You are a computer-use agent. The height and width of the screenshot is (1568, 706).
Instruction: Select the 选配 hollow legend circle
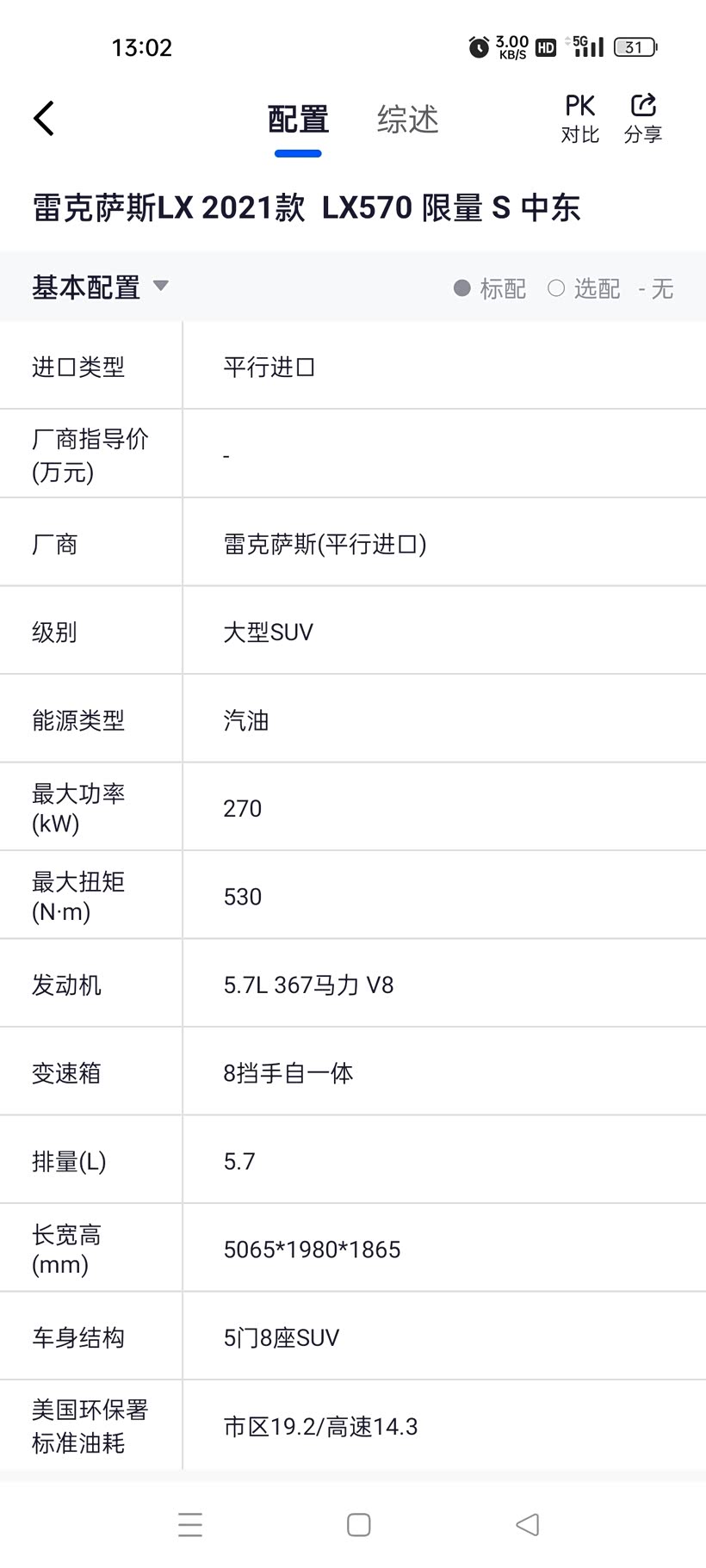(556, 288)
